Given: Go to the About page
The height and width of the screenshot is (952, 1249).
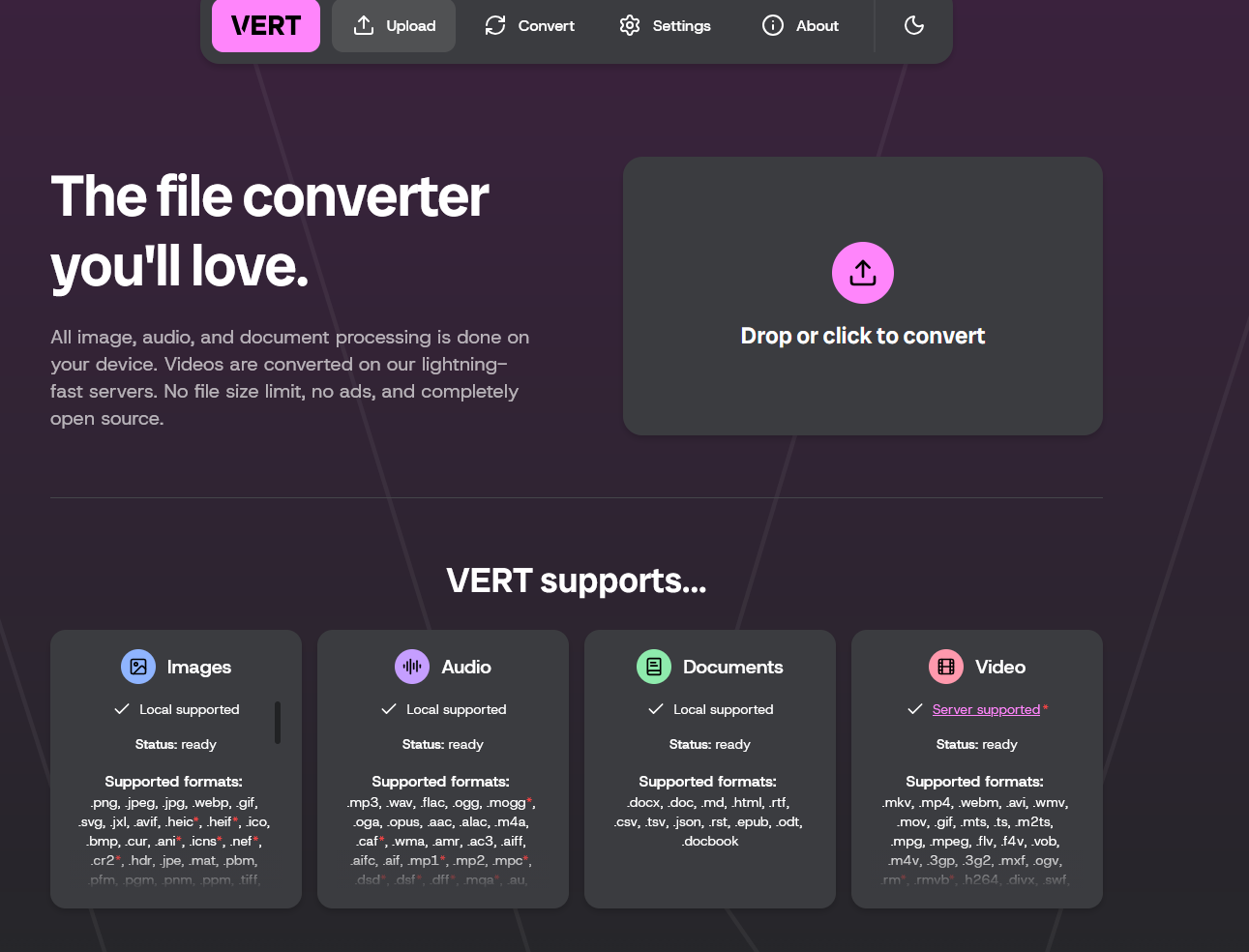Looking at the screenshot, I should click(x=800, y=26).
